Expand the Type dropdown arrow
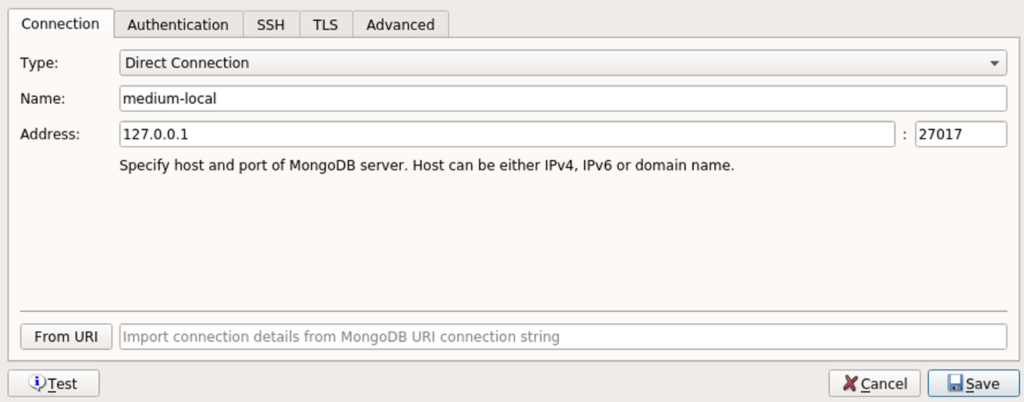Image resolution: width=1024 pixels, height=402 pixels. [x=994, y=63]
